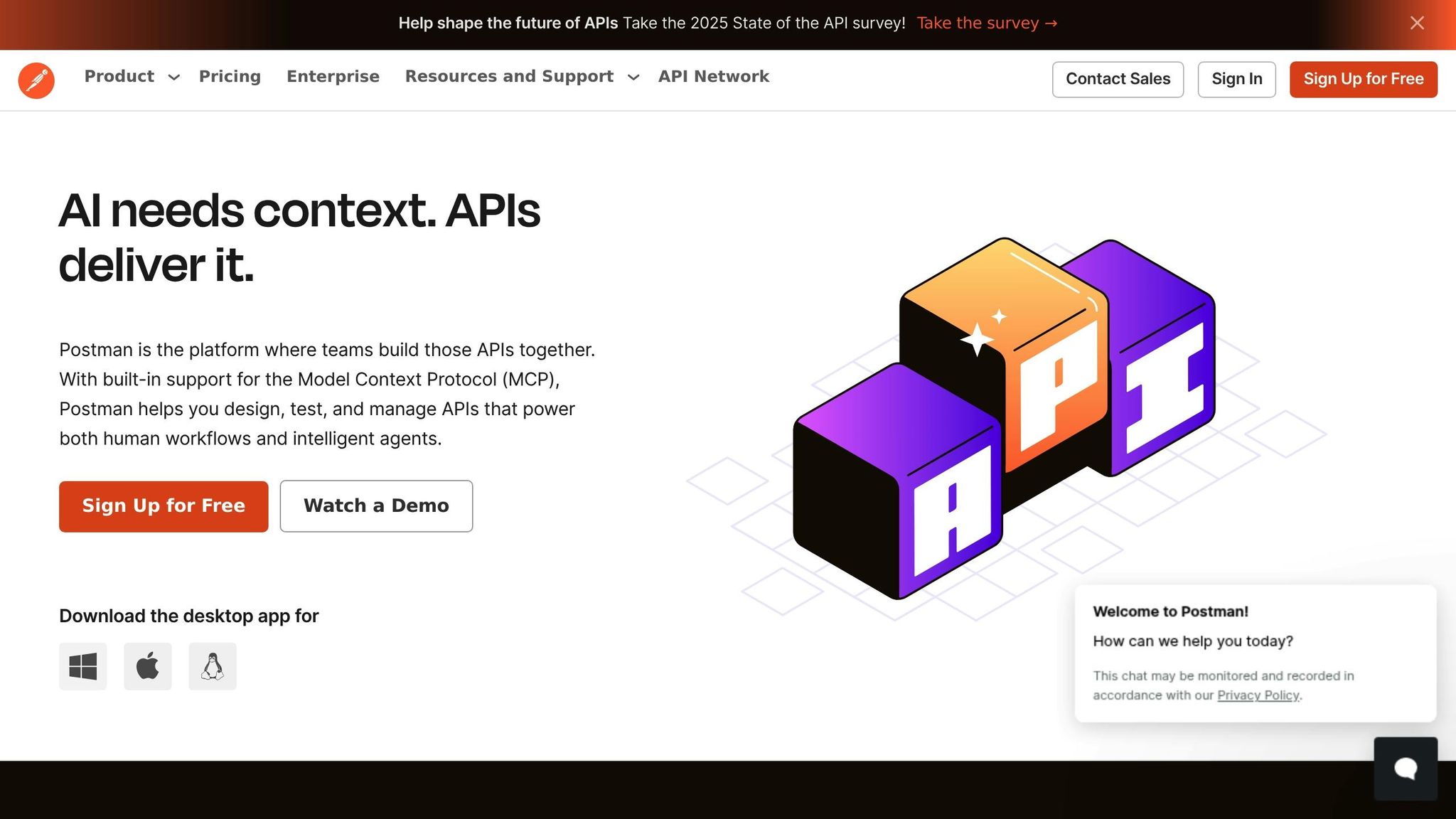Screen dimensions: 1456x819
Task: Open the Enterprise menu item
Action: pyautogui.click(x=333, y=76)
